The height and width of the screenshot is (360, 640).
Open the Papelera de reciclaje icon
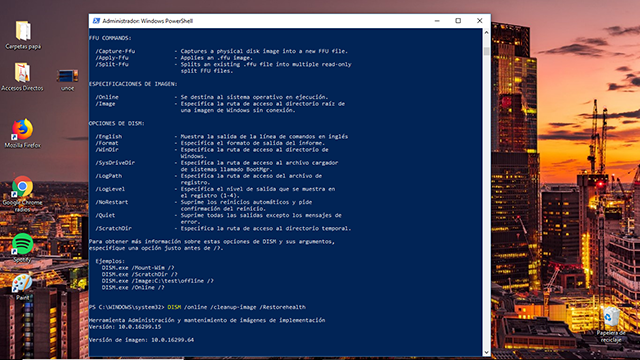[611, 317]
